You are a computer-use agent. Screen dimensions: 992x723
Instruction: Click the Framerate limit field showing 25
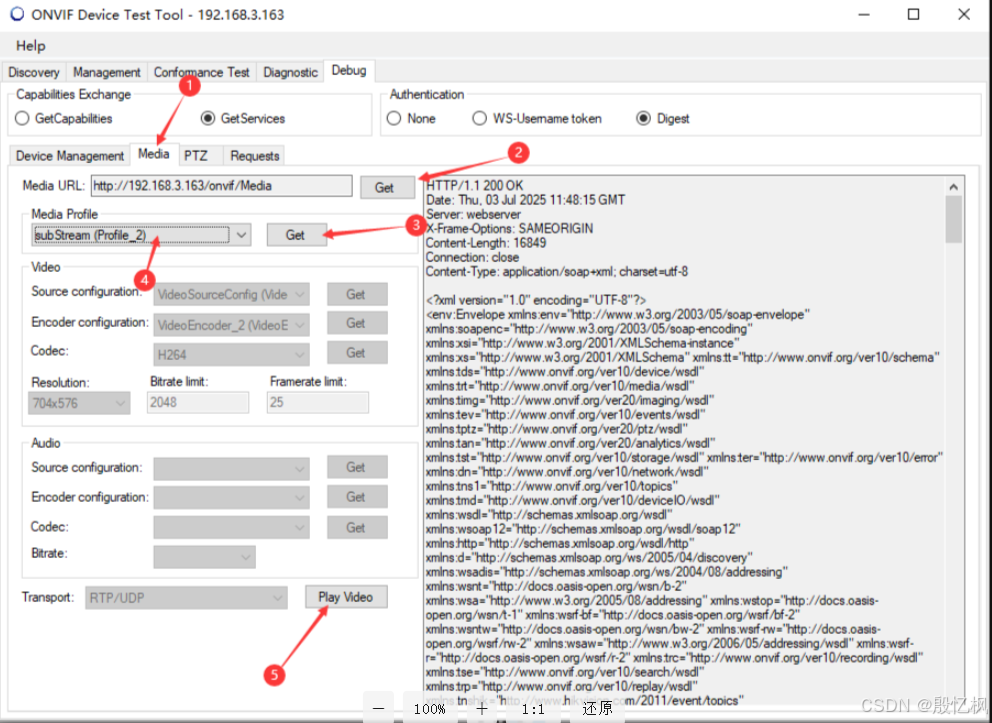pos(318,403)
